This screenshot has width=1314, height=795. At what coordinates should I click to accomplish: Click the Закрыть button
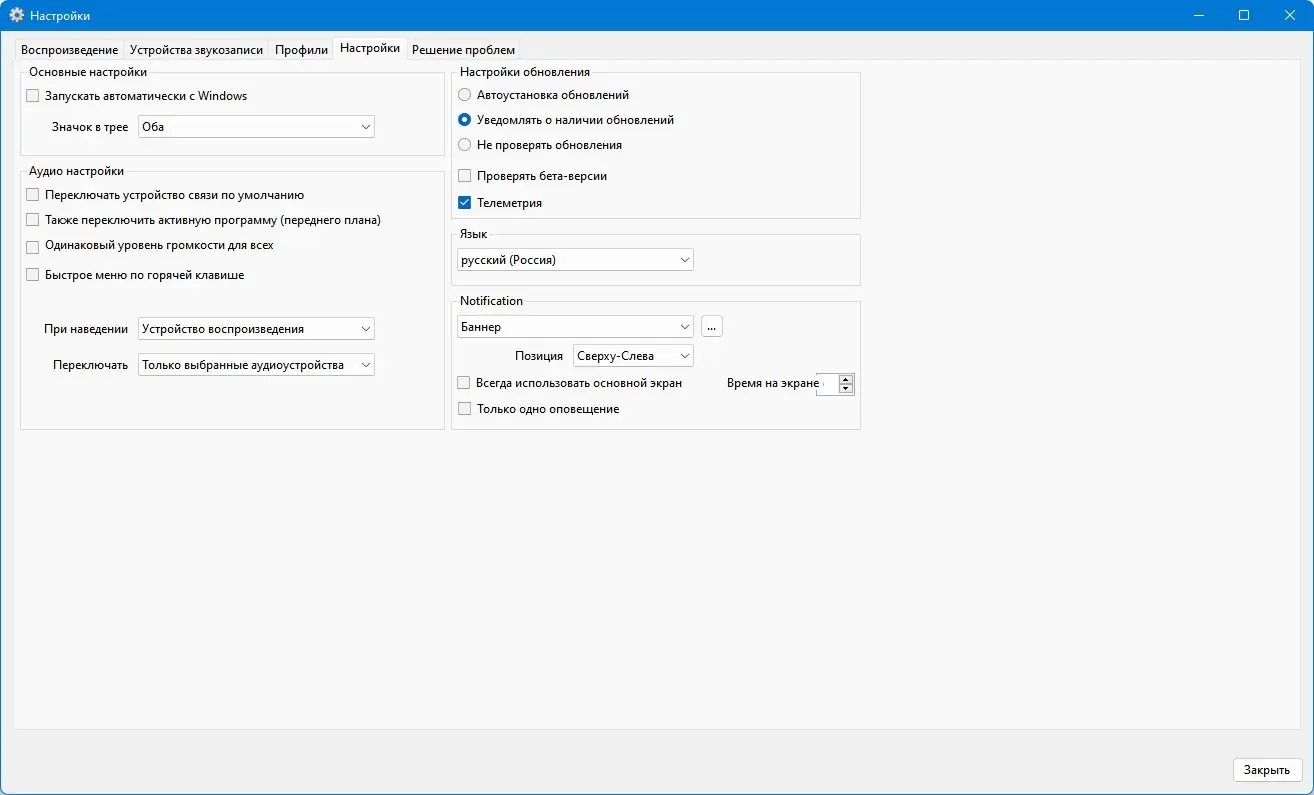[1267, 770]
